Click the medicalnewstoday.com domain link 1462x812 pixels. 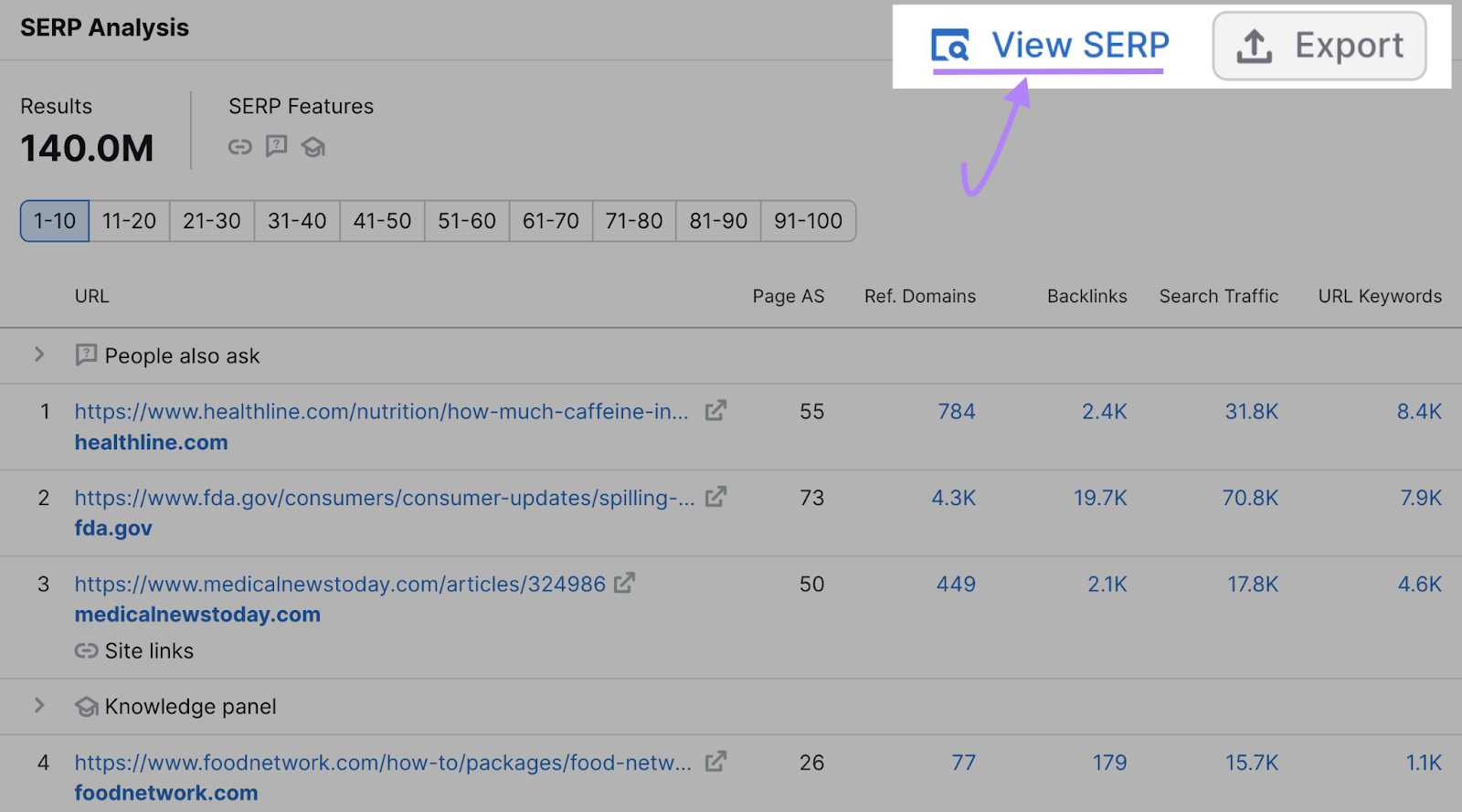tap(197, 615)
